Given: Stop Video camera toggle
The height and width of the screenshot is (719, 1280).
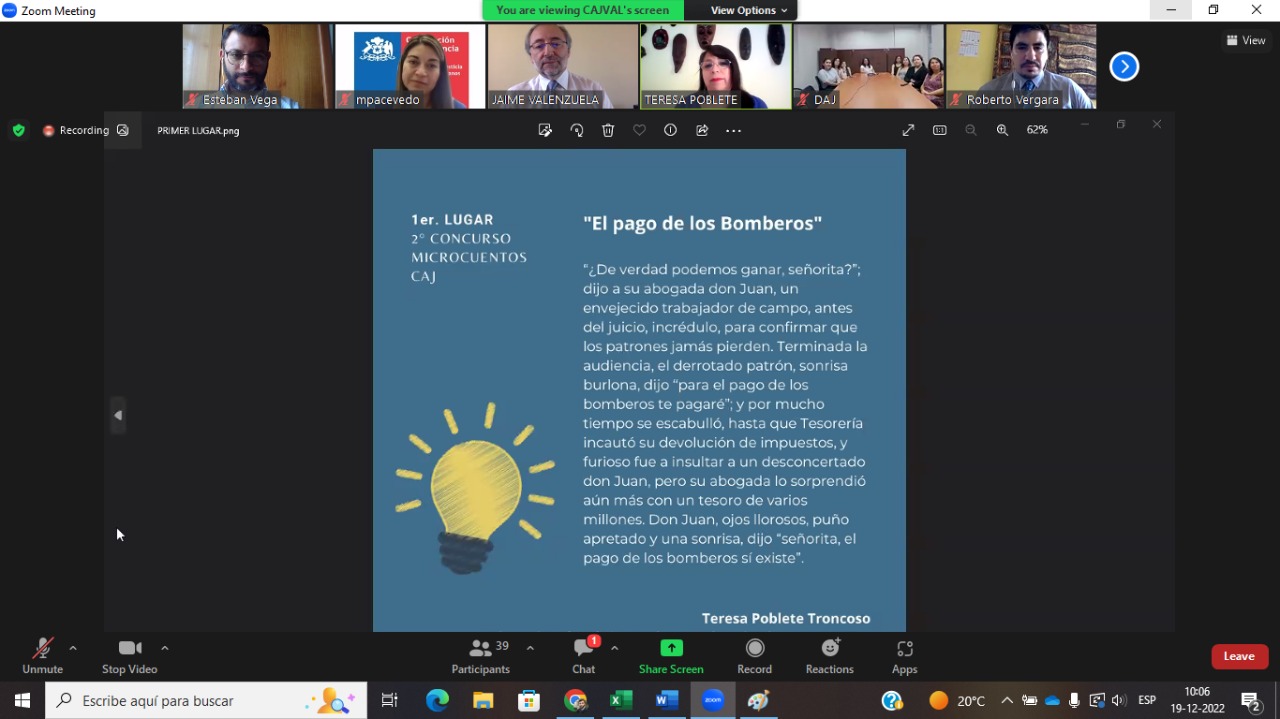Looking at the screenshot, I should (x=130, y=656).
